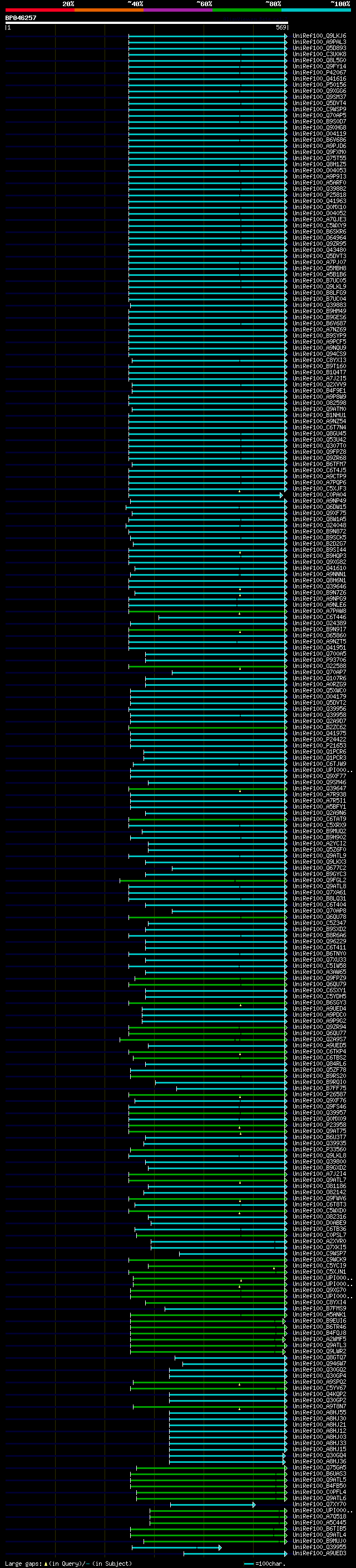356x1568 pixels.
Task: Open the UniRef100_A8HJ55 hit
Action: tap(319, 1412)
